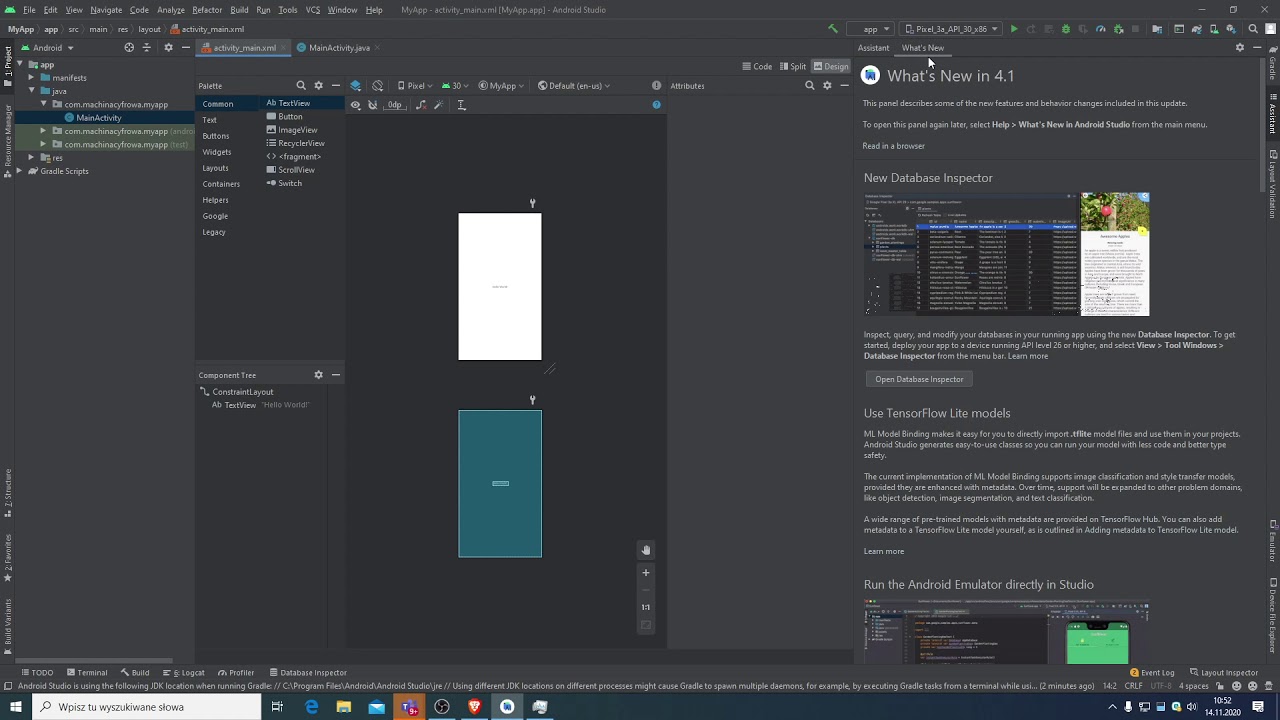The width and height of the screenshot is (1280, 720).
Task: Click the Orientation for Preview icon
Action: point(377,86)
